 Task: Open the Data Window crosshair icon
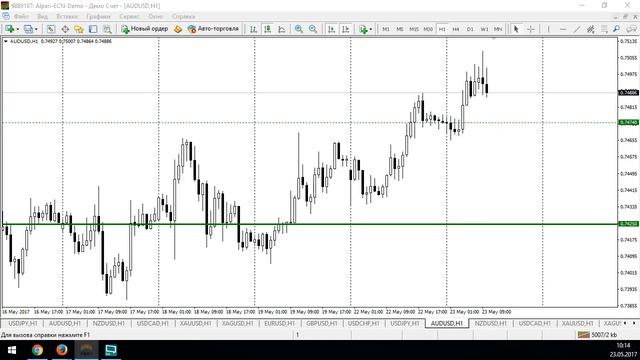point(65,29)
